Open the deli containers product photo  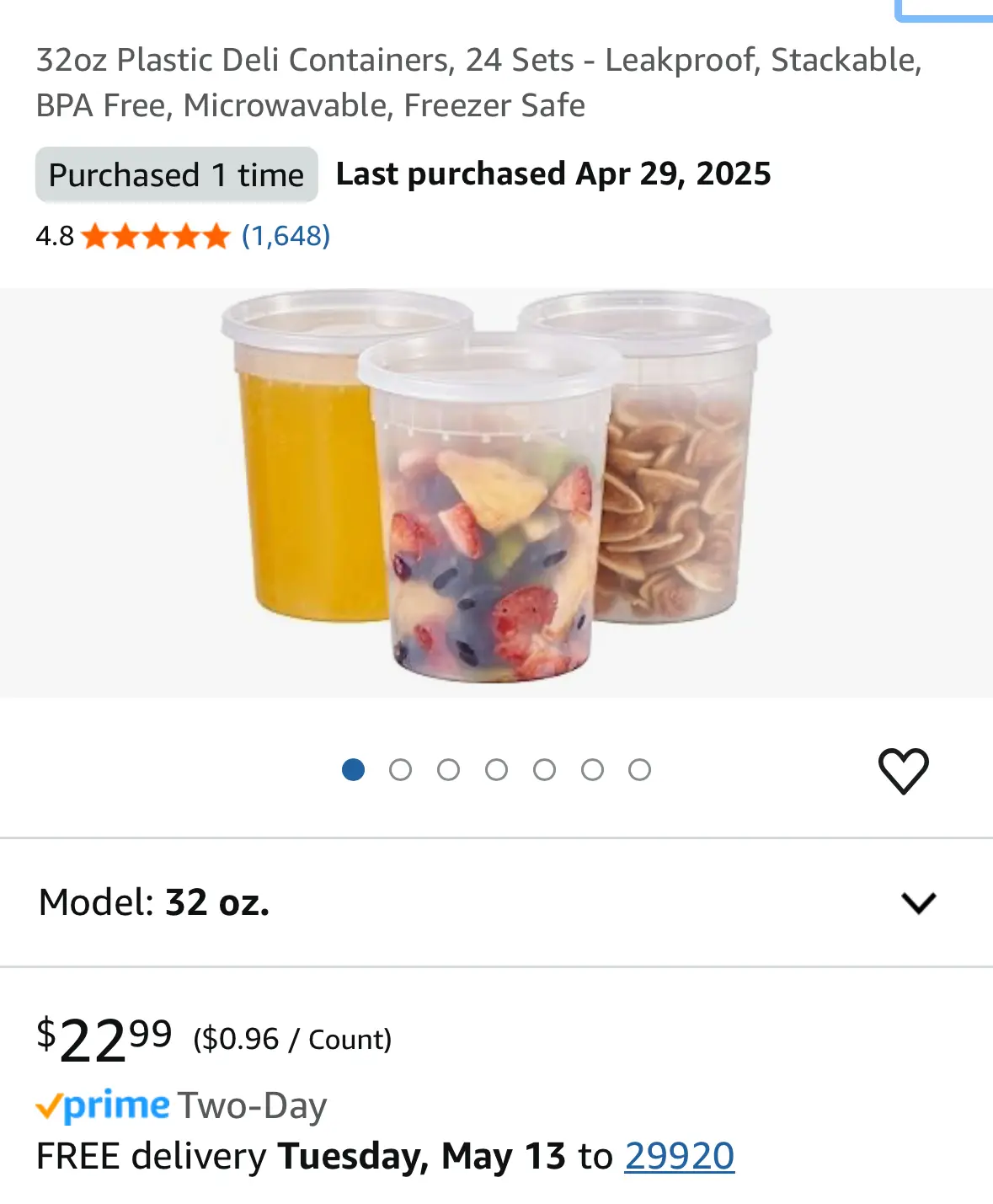click(496, 492)
